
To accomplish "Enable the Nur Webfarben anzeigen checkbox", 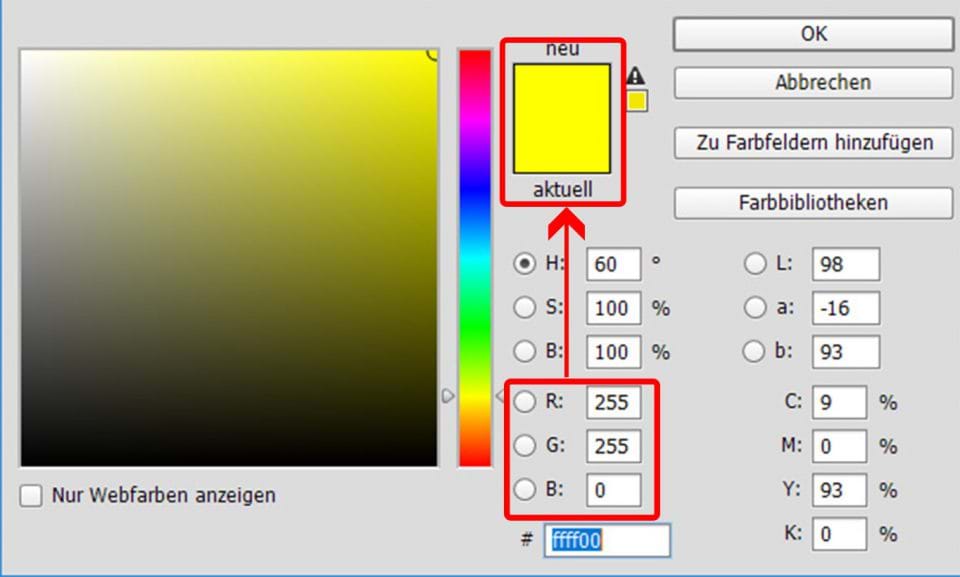I will [x=30, y=495].
